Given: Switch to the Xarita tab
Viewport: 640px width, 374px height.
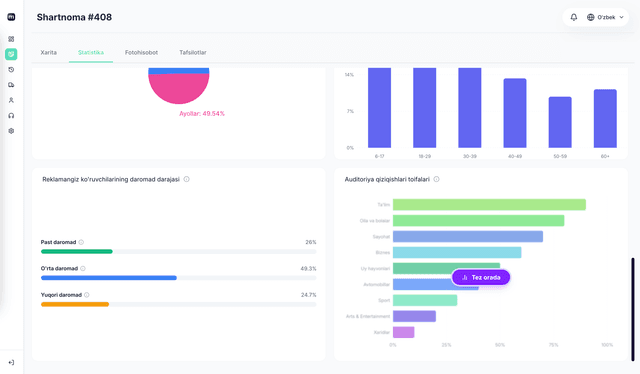Looking at the screenshot, I should [x=49, y=52].
